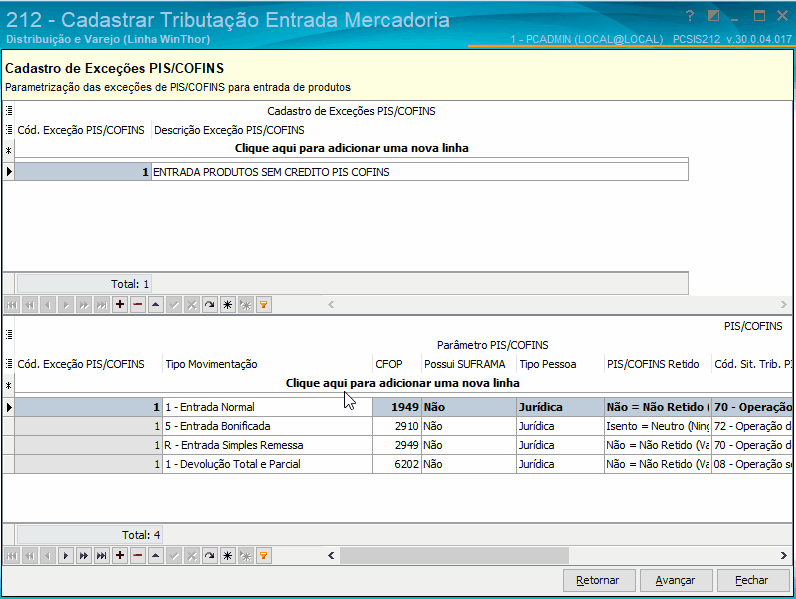Click CFOP cell 2910
This screenshot has height=599, width=796.
tap(397, 426)
